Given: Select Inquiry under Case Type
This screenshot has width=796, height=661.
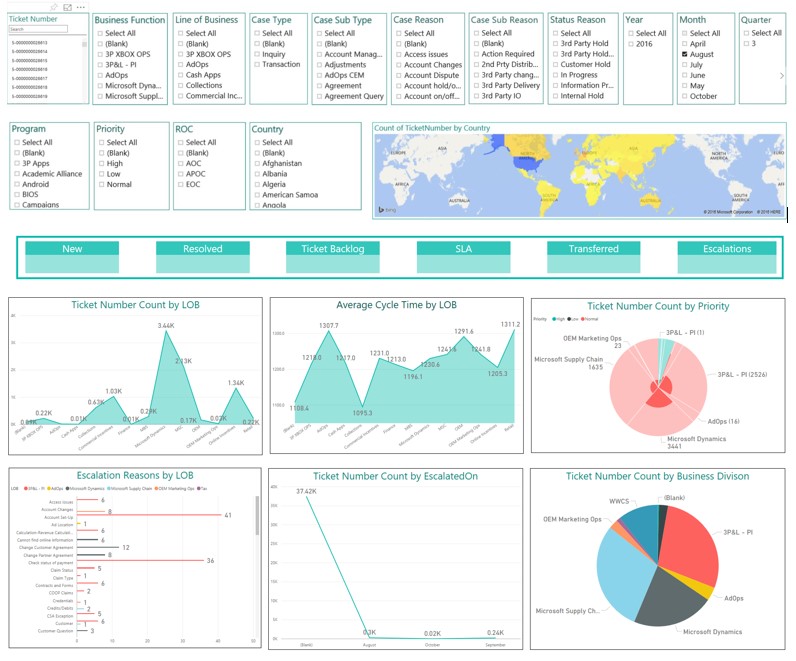Looking at the screenshot, I should pos(257,54).
